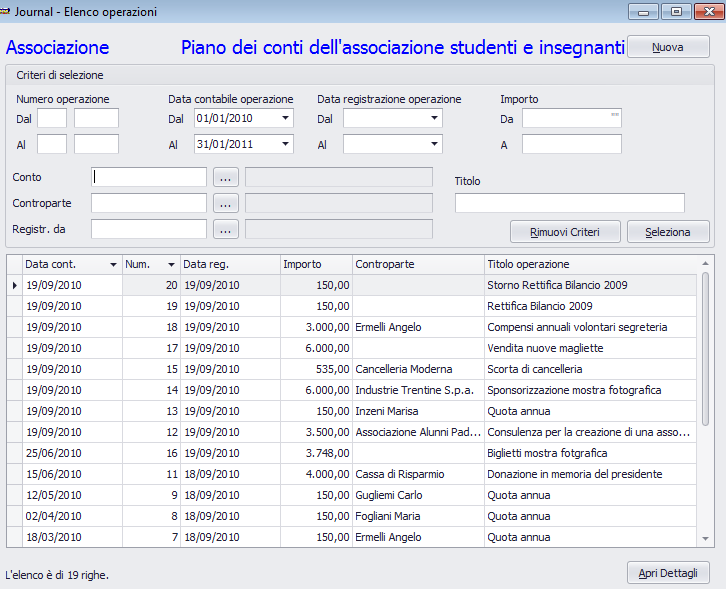Click the 15/06/2010 date cell

coord(72,474)
